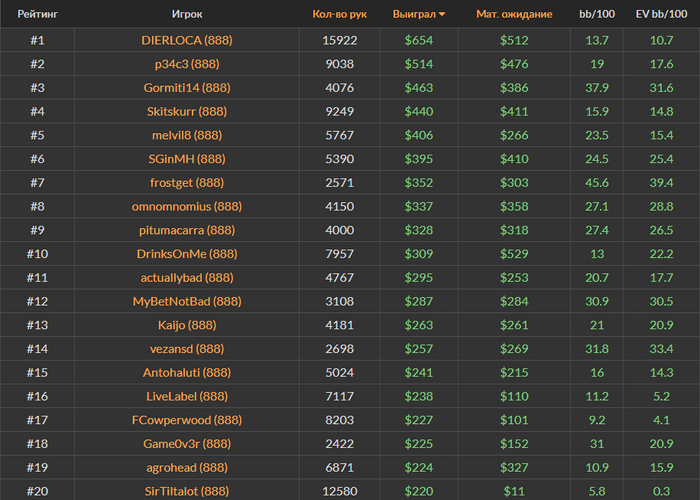Click the Рейтинг column header
The height and width of the screenshot is (500, 700).
click(x=38, y=14)
